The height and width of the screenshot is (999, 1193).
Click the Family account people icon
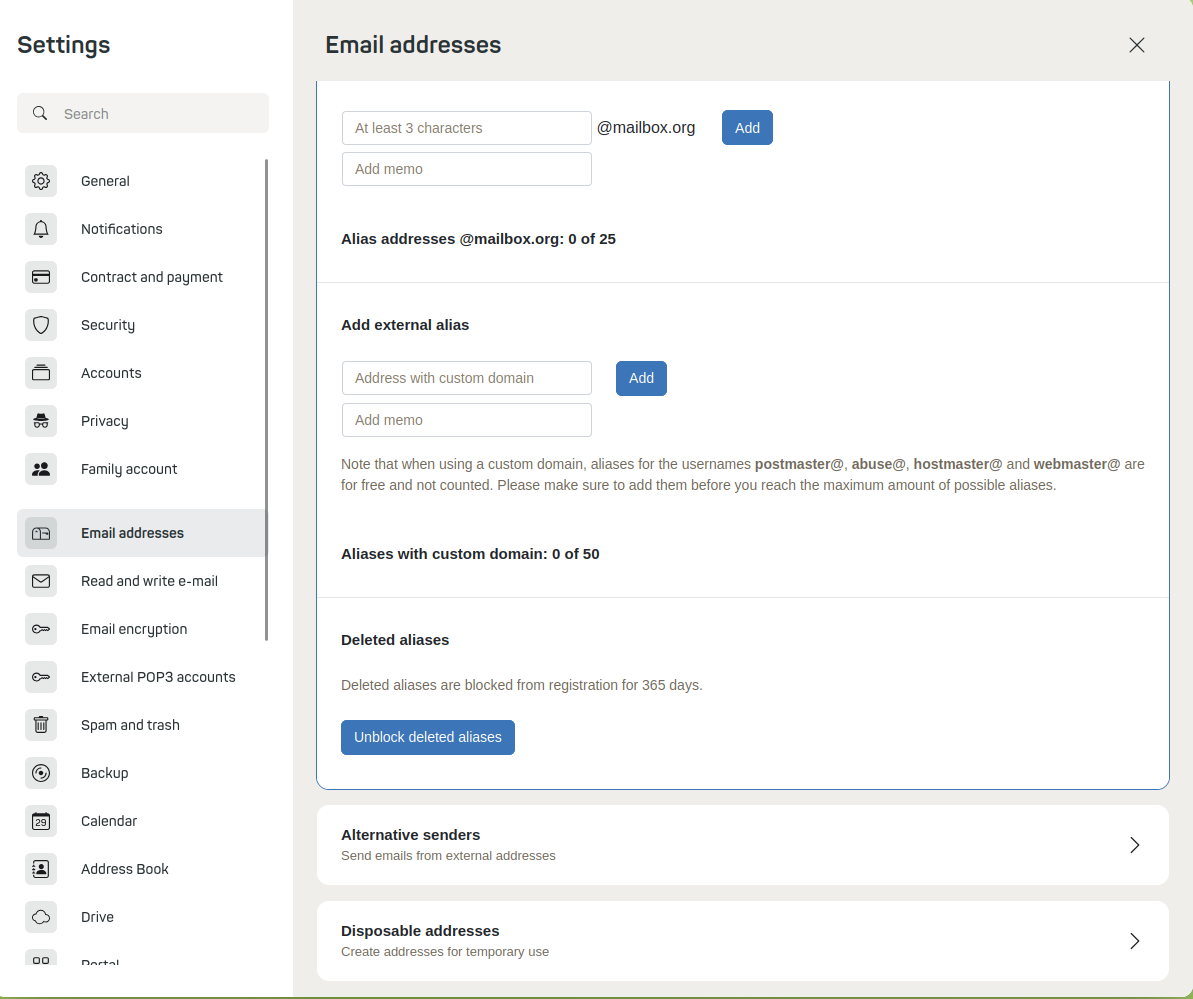(41, 469)
